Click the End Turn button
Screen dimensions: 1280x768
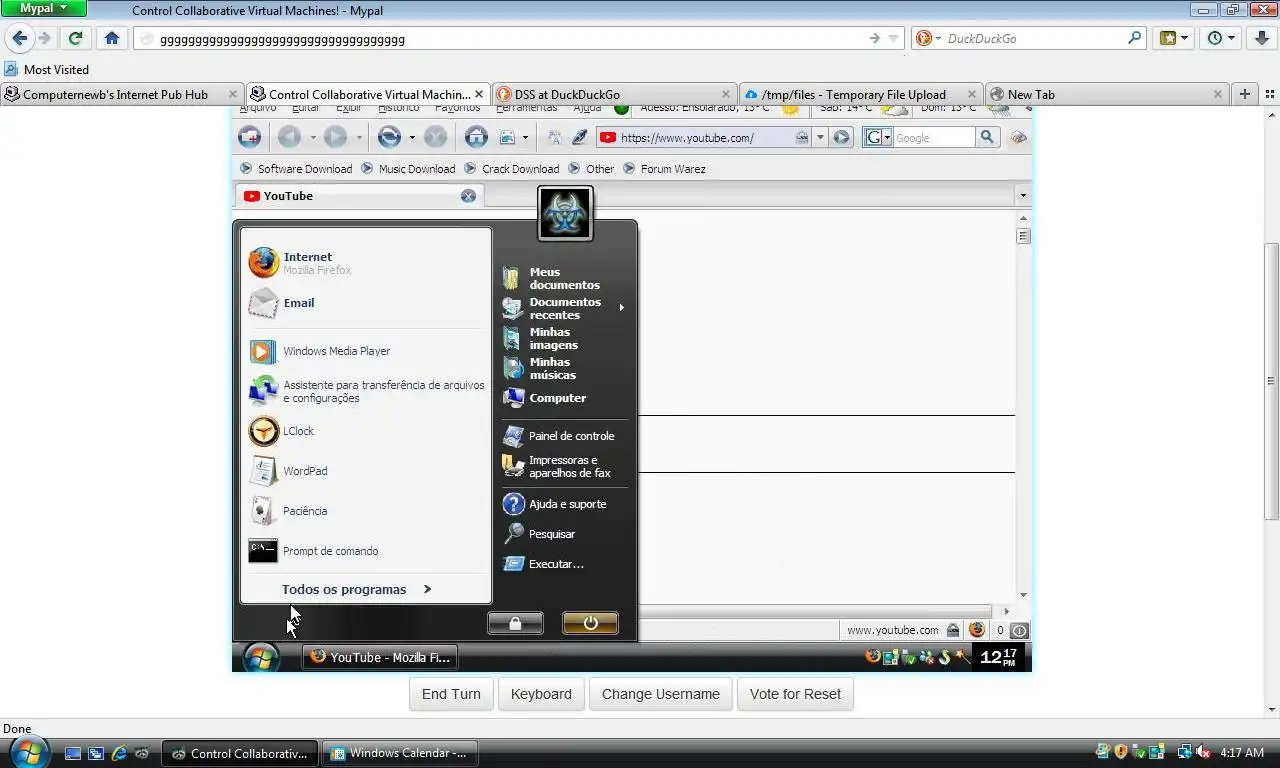pos(451,694)
